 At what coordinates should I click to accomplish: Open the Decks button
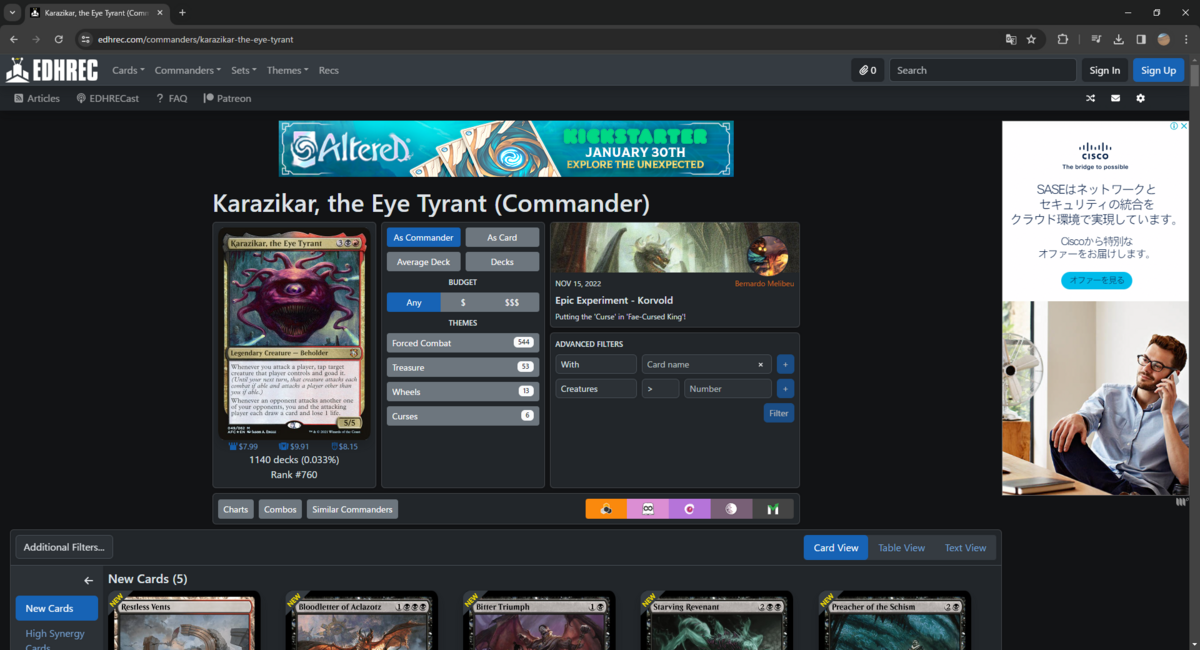(502, 262)
